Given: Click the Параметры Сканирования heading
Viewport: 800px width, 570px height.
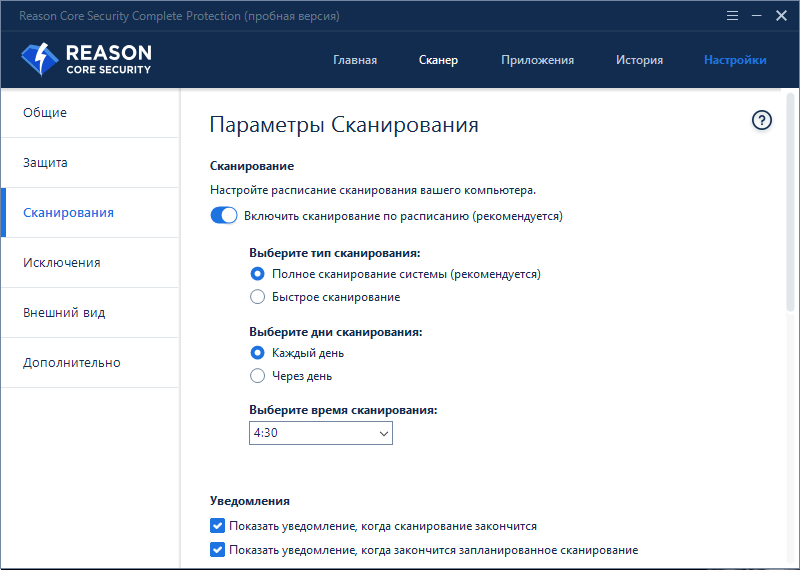Looking at the screenshot, I should [x=344, y=125].
